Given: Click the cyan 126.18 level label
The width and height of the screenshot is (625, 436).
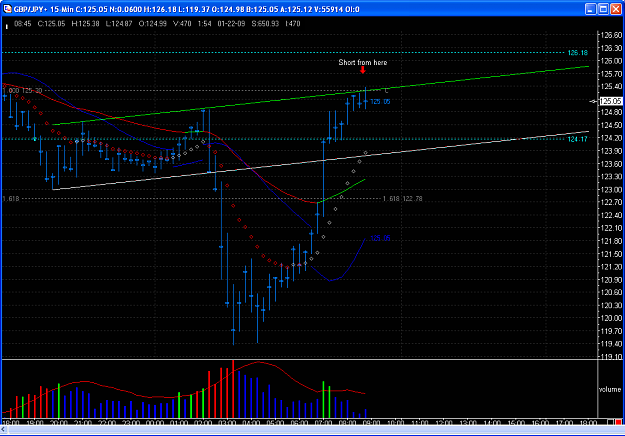Looking at the screenshot, I should [577, 53].
